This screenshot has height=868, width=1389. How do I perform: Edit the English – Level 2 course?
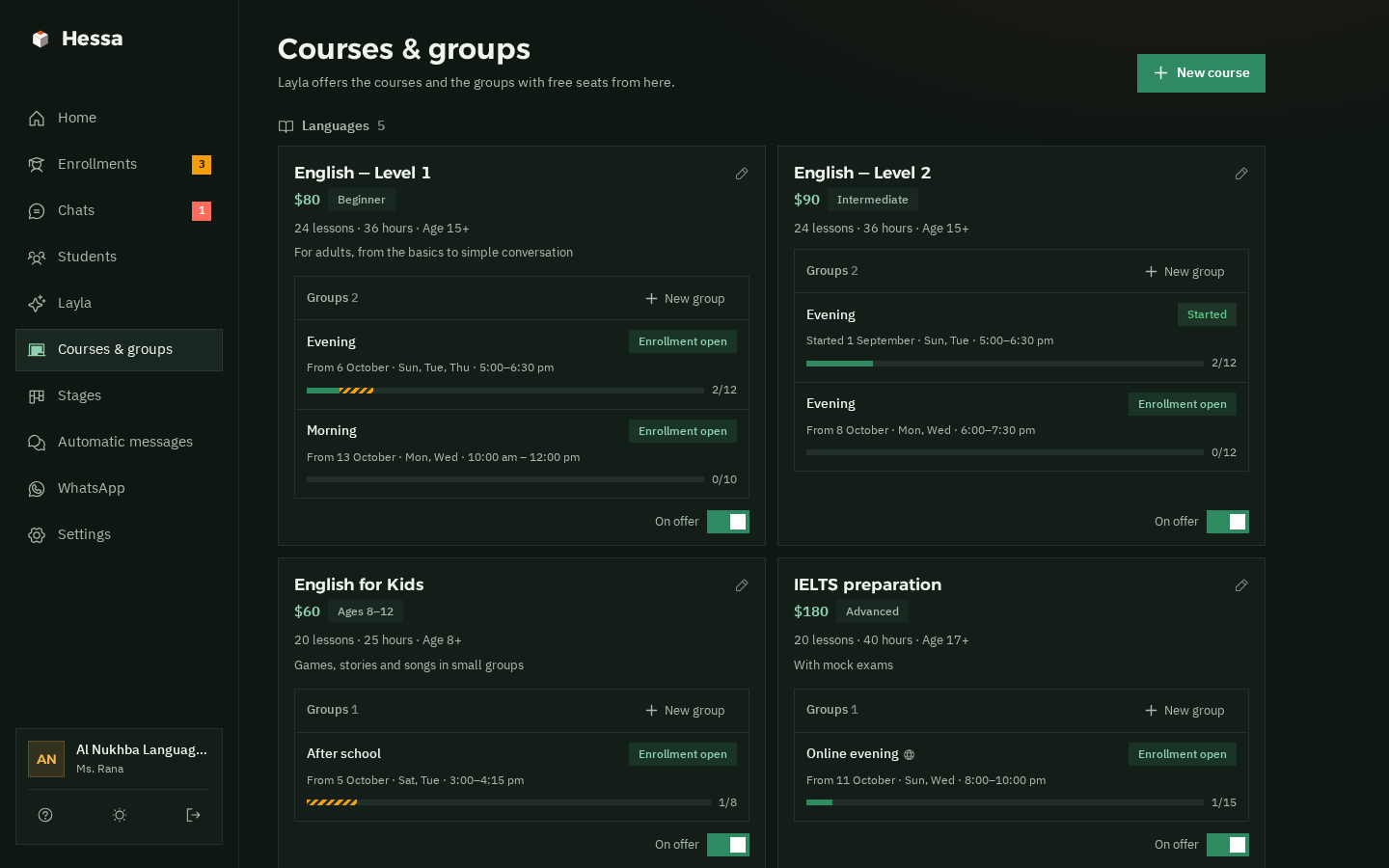coord(1241,174)
